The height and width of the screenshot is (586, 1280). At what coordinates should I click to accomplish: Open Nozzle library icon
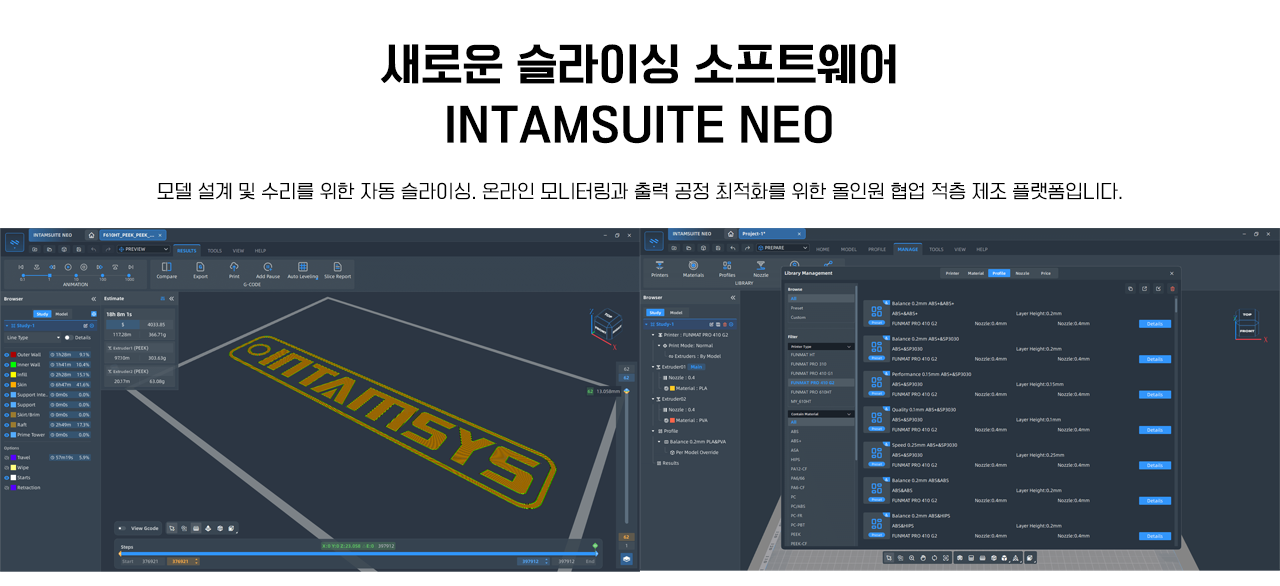[761, 265]
